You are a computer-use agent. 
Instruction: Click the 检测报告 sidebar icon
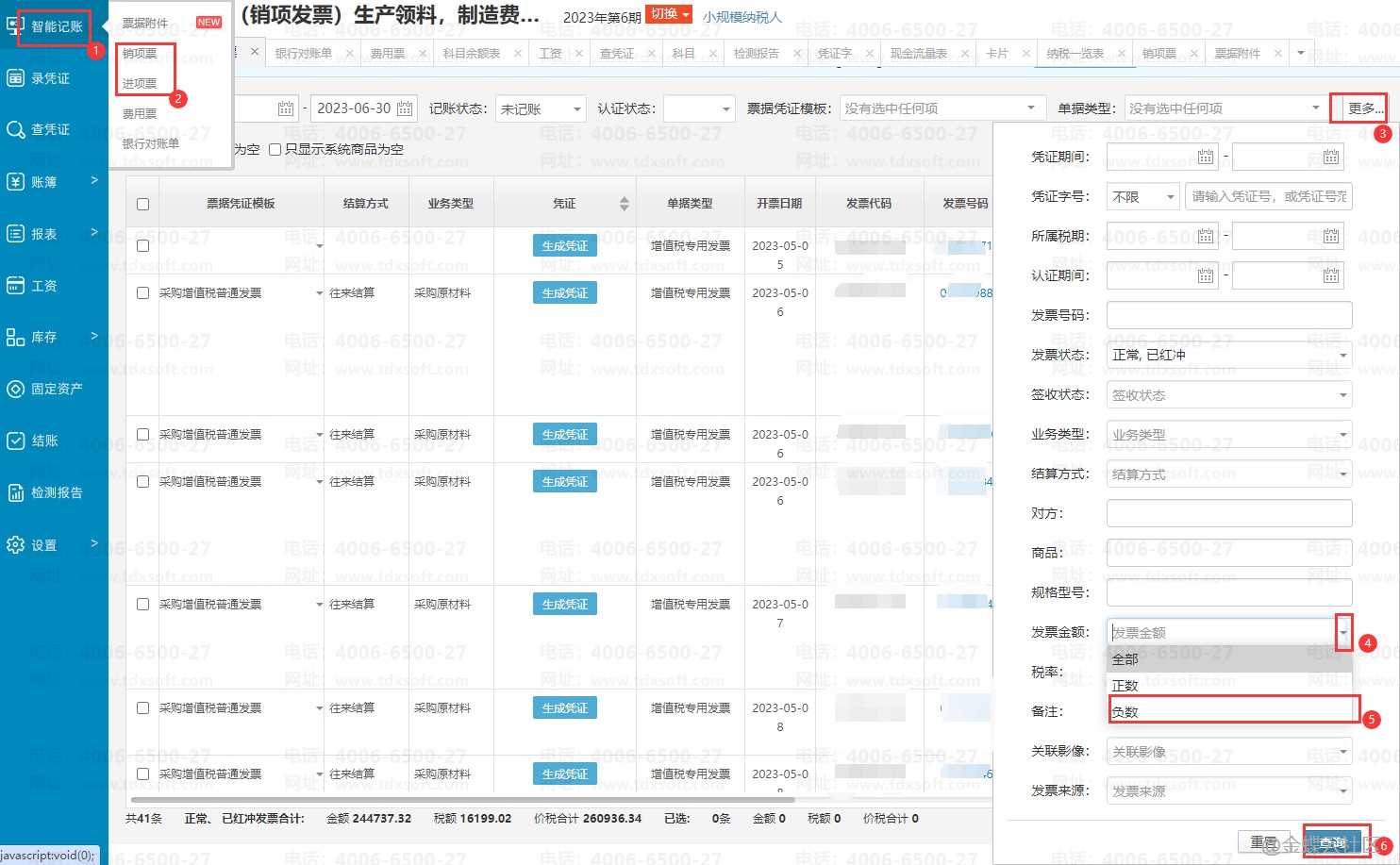[16, 492]
